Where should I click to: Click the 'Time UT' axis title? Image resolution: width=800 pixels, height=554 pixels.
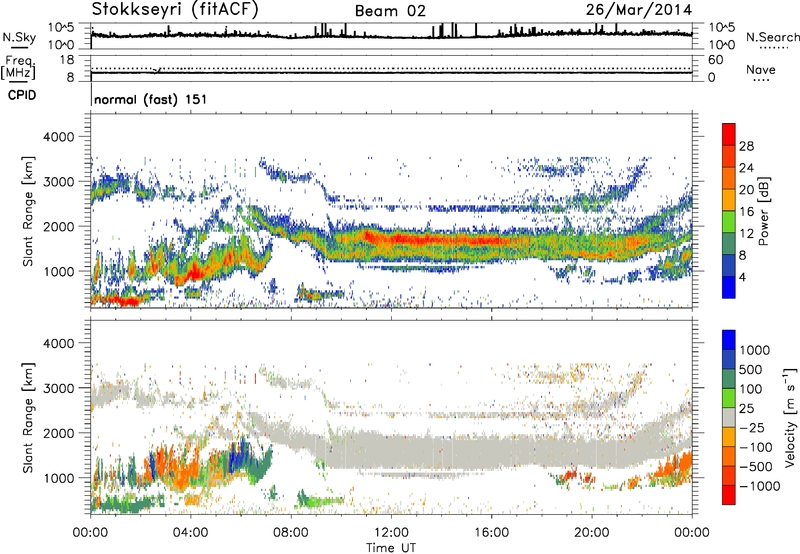(391, 548)
